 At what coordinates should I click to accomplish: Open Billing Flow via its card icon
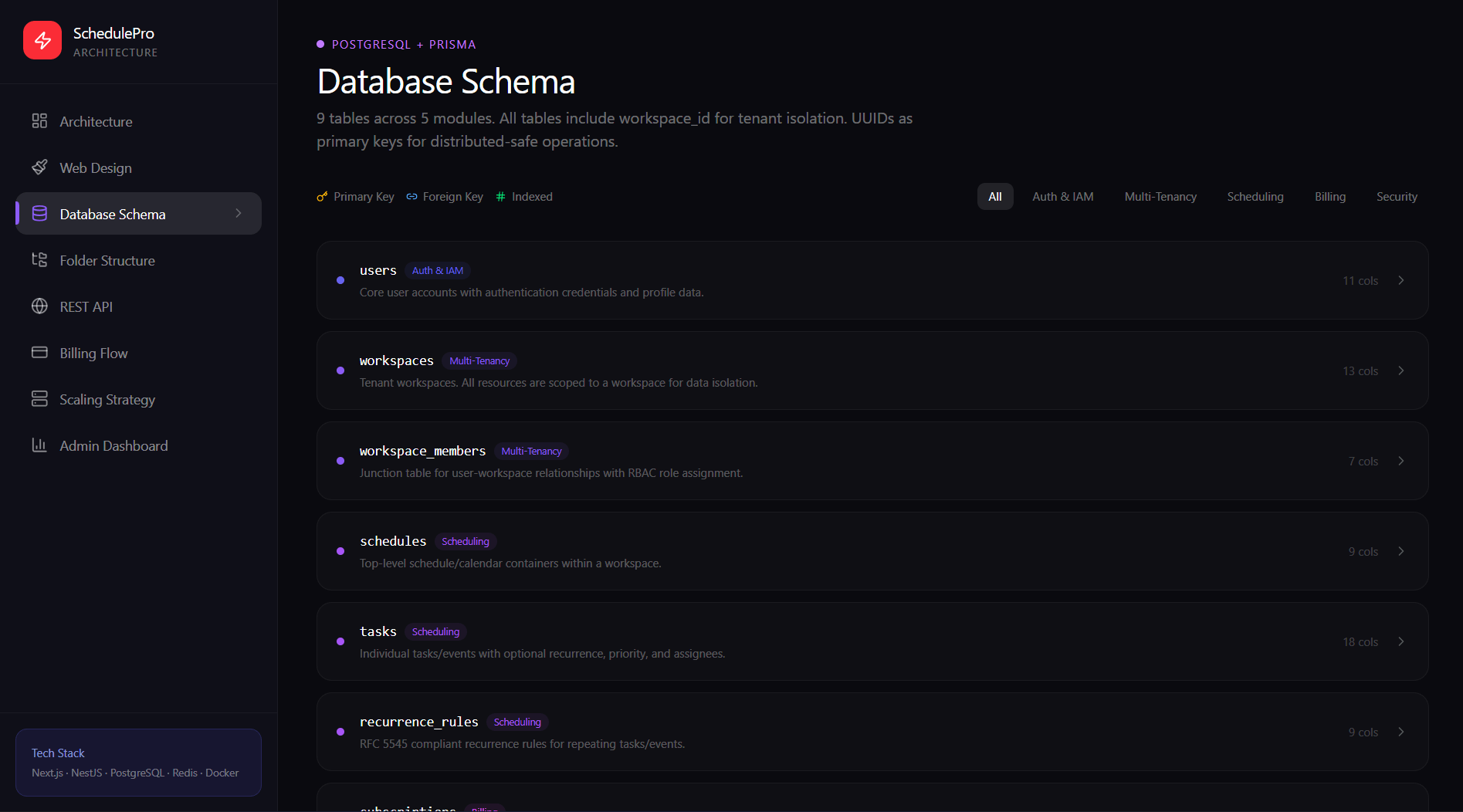[39, 353]
